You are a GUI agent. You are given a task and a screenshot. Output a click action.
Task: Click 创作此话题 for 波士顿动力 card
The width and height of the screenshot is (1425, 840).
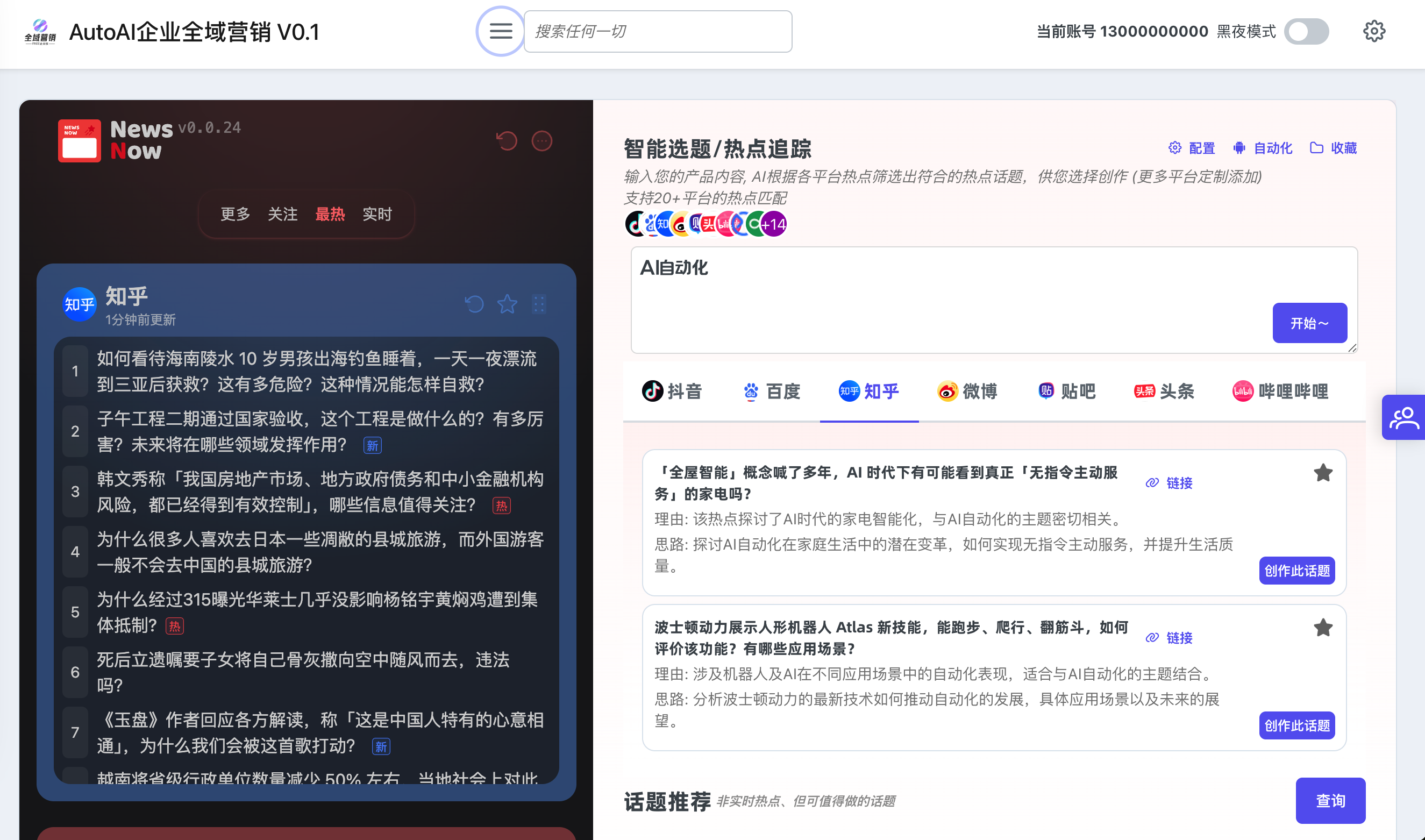click(x=1296, y=725)
